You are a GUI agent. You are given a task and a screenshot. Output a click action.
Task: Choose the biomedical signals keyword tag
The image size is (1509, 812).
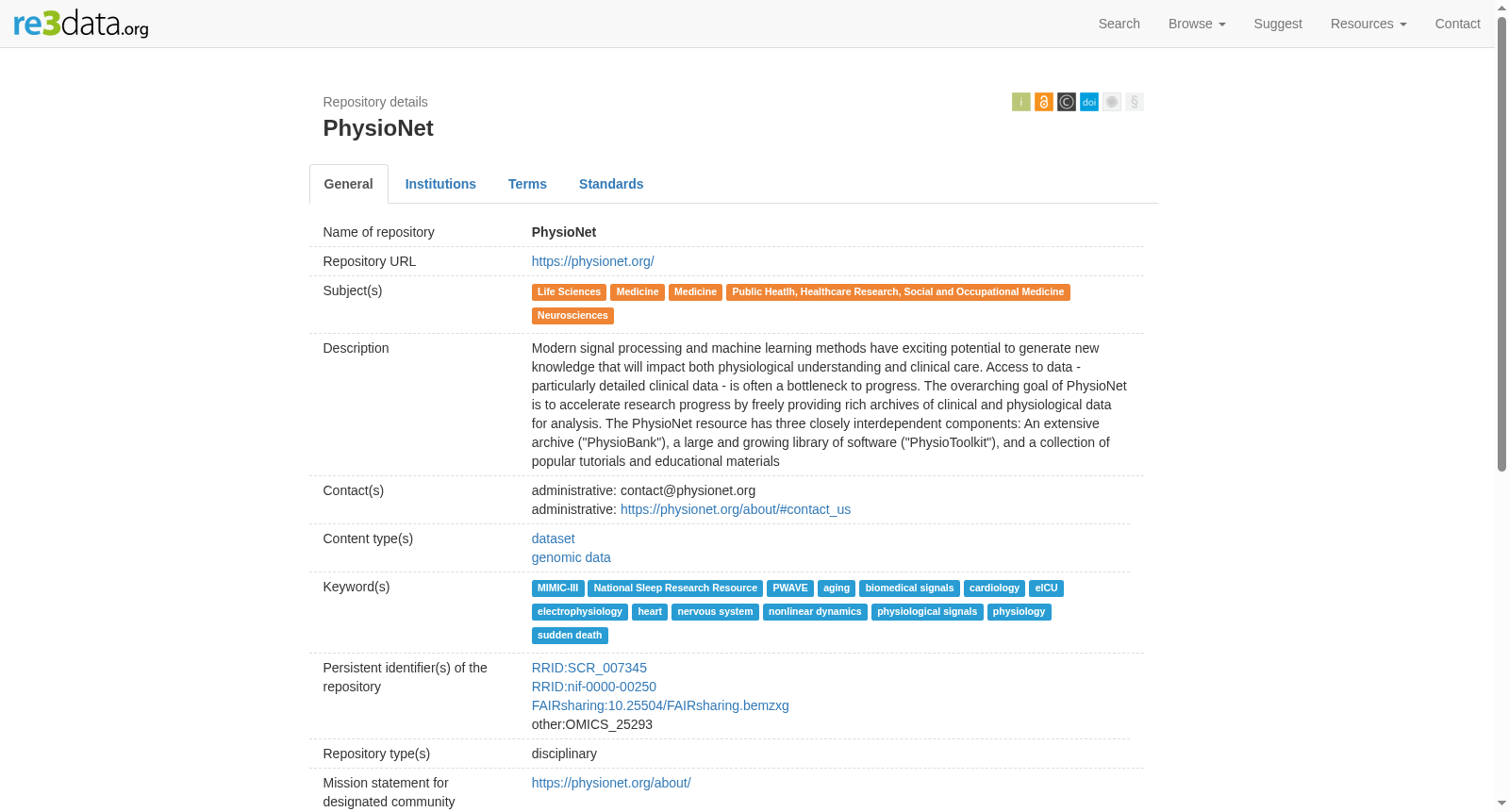click(909, 588)
